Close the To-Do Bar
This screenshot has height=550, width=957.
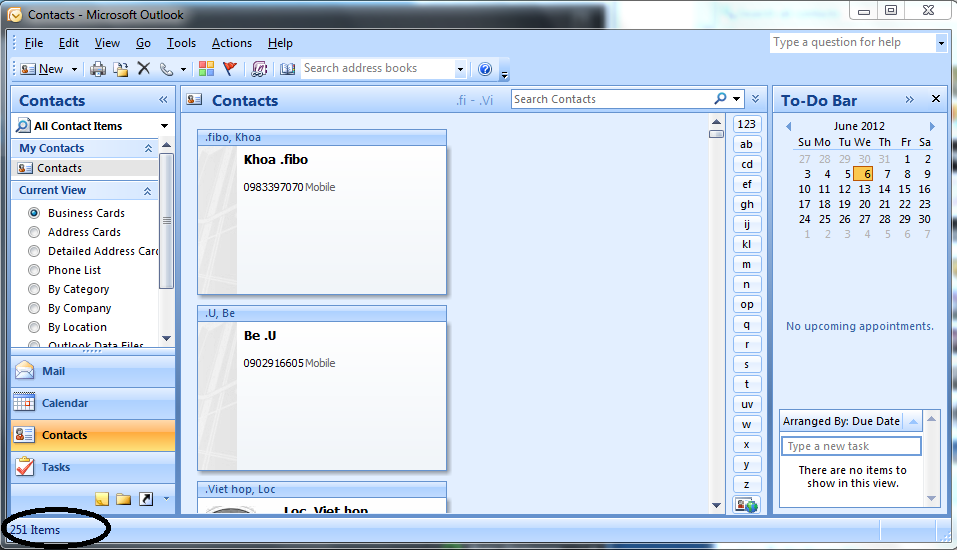pos(936,99)
